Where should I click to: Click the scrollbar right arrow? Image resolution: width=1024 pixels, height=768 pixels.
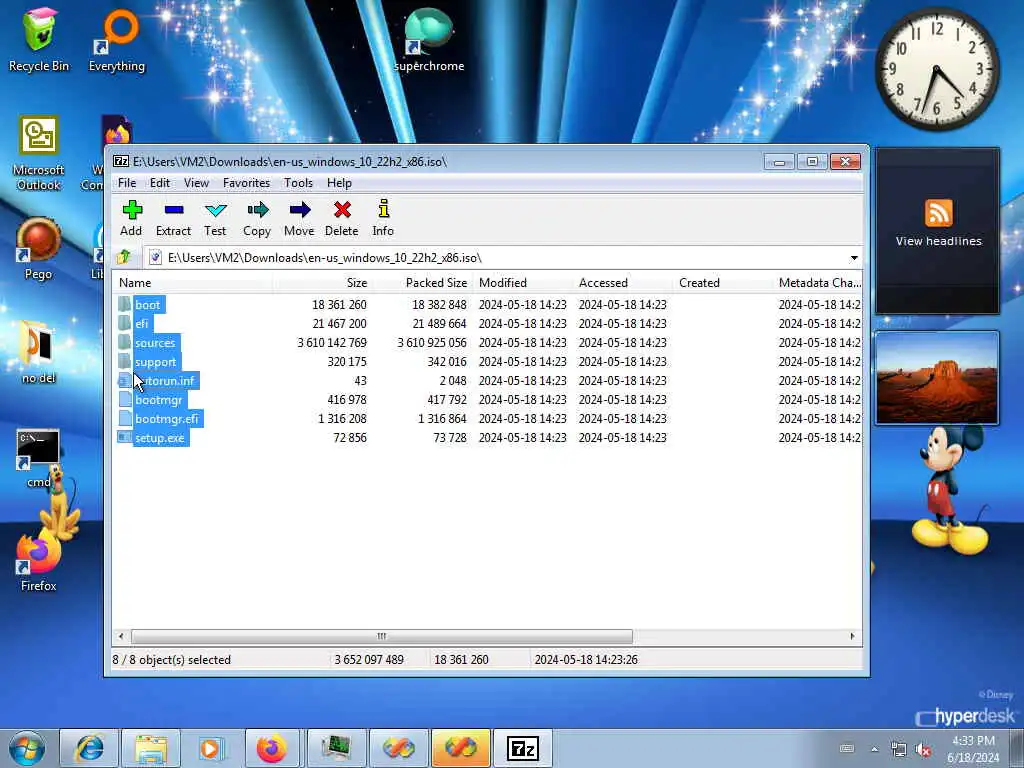852,636
